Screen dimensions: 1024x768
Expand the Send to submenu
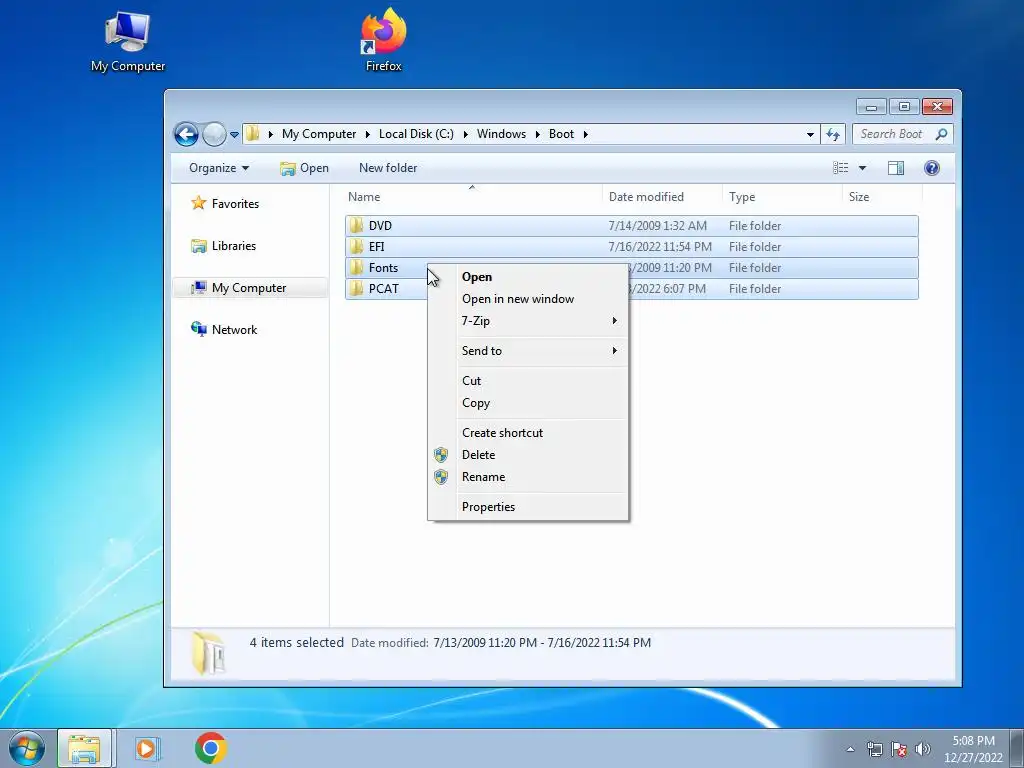(x=528, y=351)
